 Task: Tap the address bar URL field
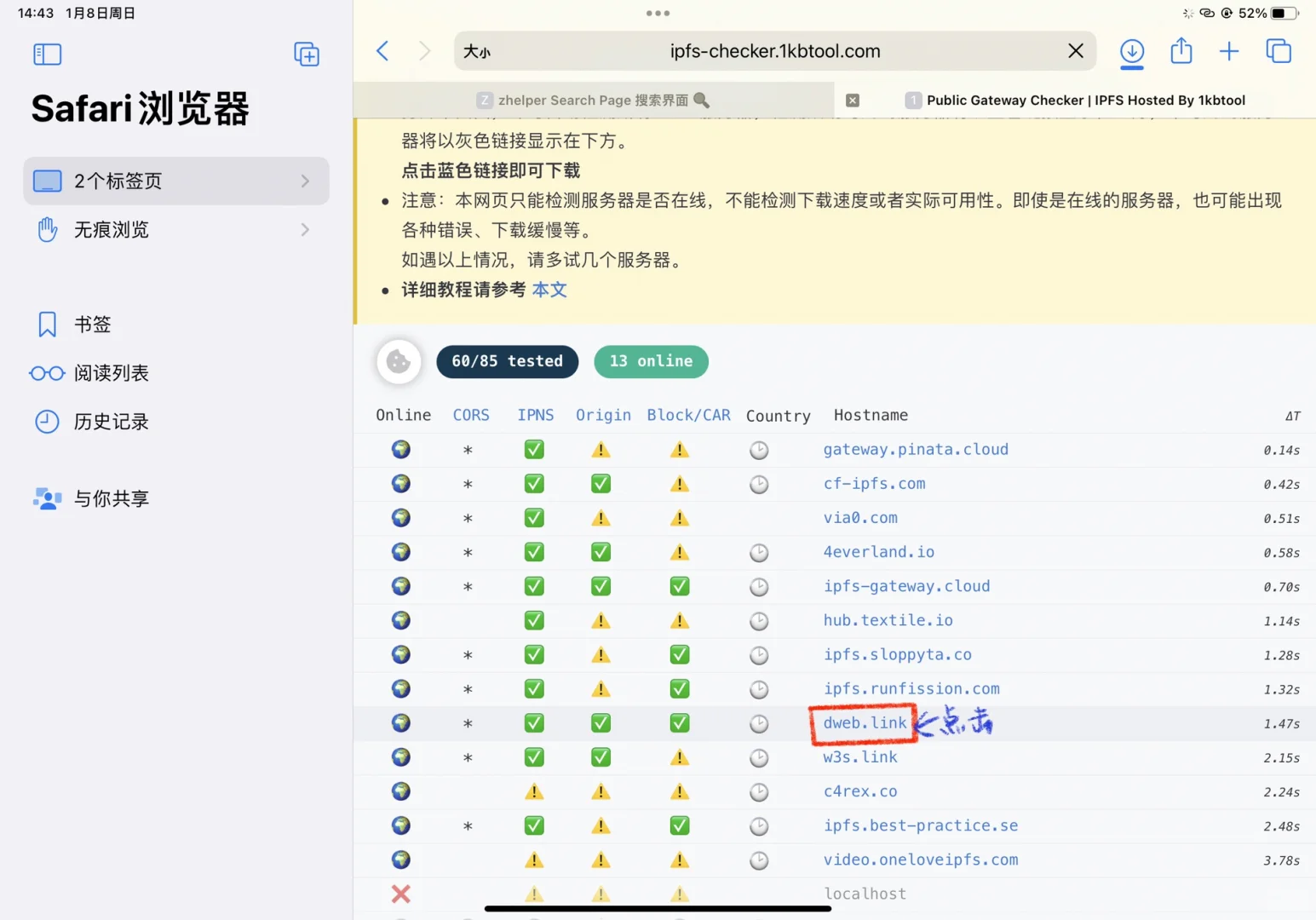[775, 51]
